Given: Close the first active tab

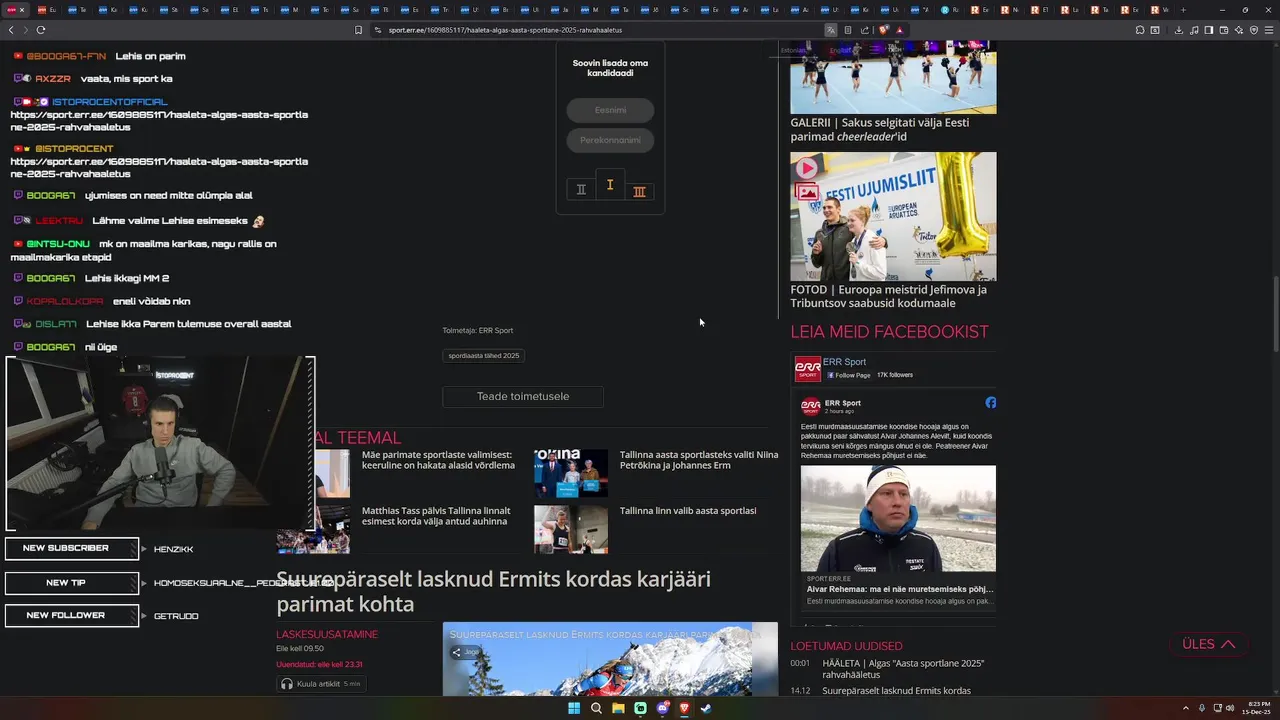Looking at the screenshot, I should [22, 10].
